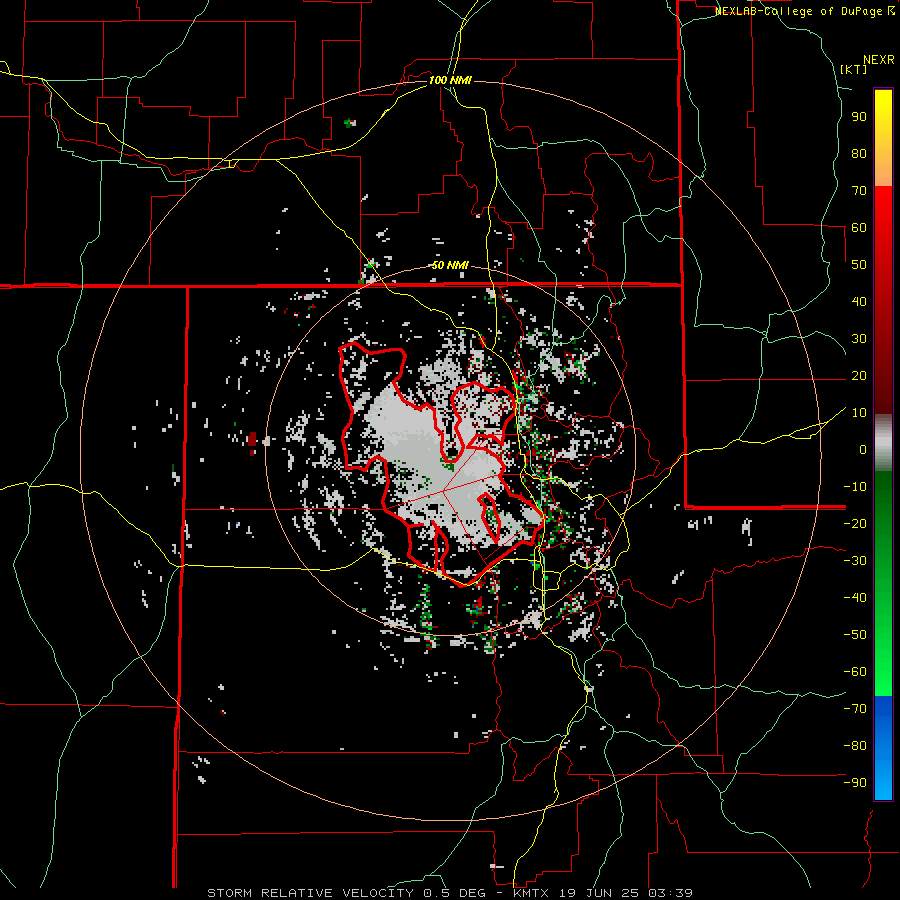
Task: Select the -20 value on the velocity scale
Action: tap(855, 523)
